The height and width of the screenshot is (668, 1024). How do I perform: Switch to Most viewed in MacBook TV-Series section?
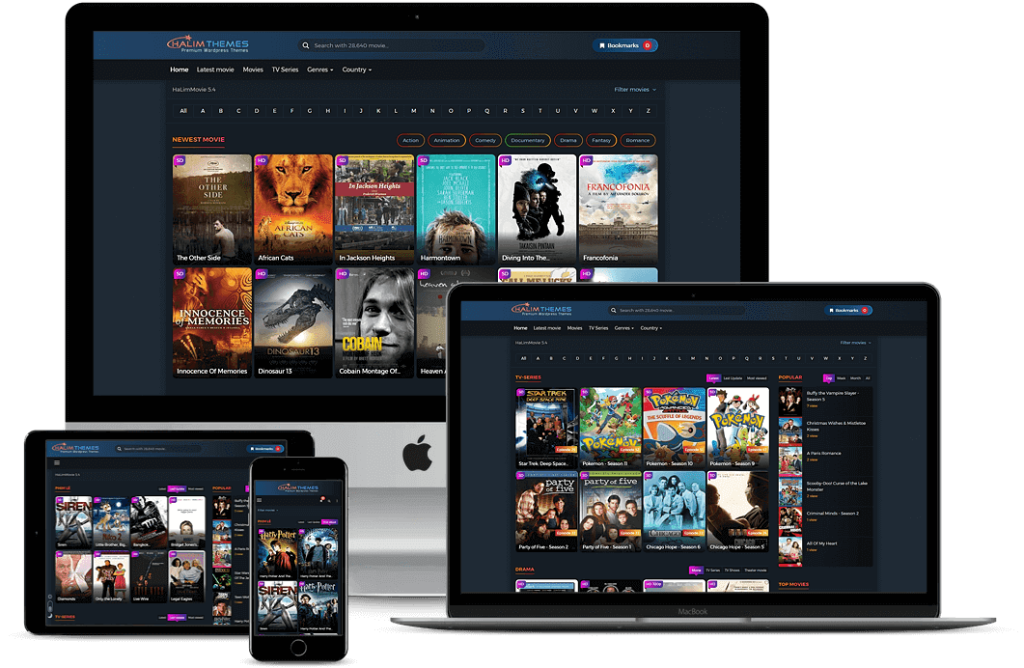pos(757,378)
